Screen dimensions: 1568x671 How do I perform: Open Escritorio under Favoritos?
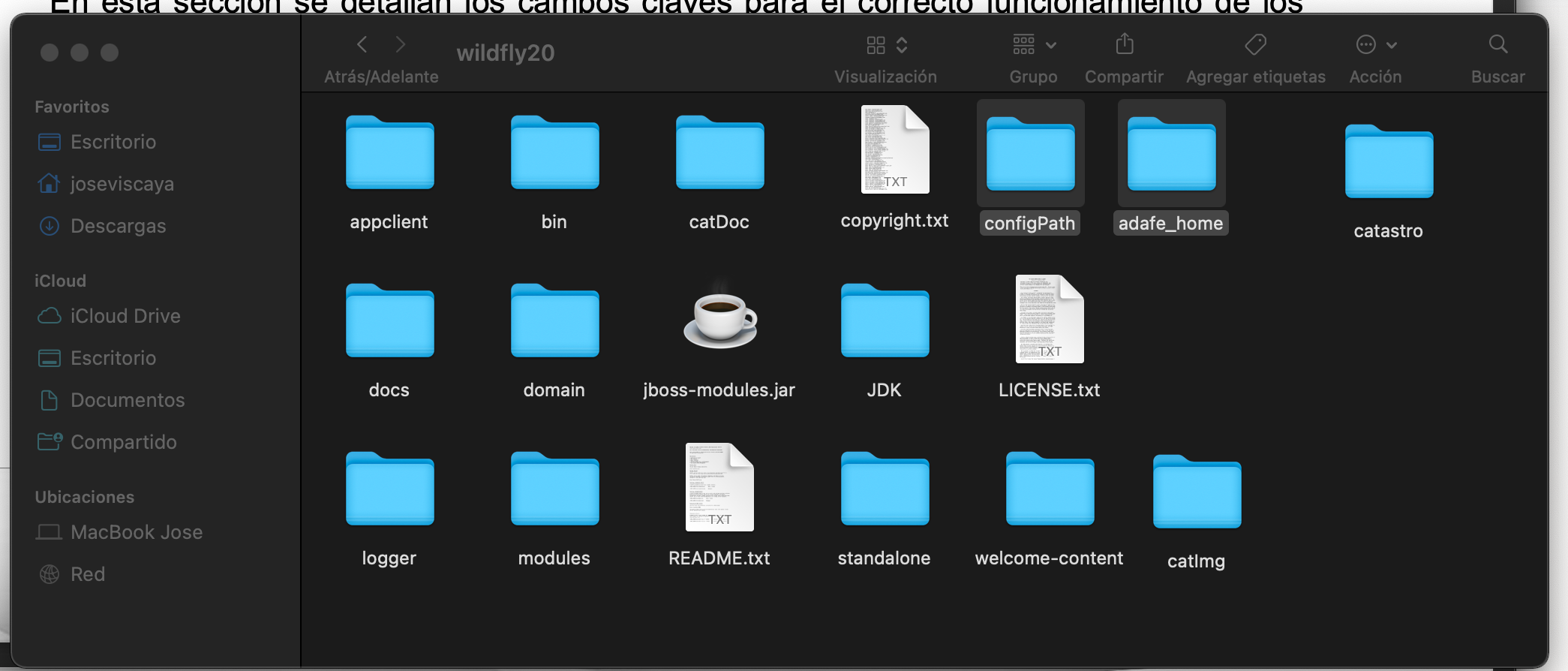click(97, 142)
